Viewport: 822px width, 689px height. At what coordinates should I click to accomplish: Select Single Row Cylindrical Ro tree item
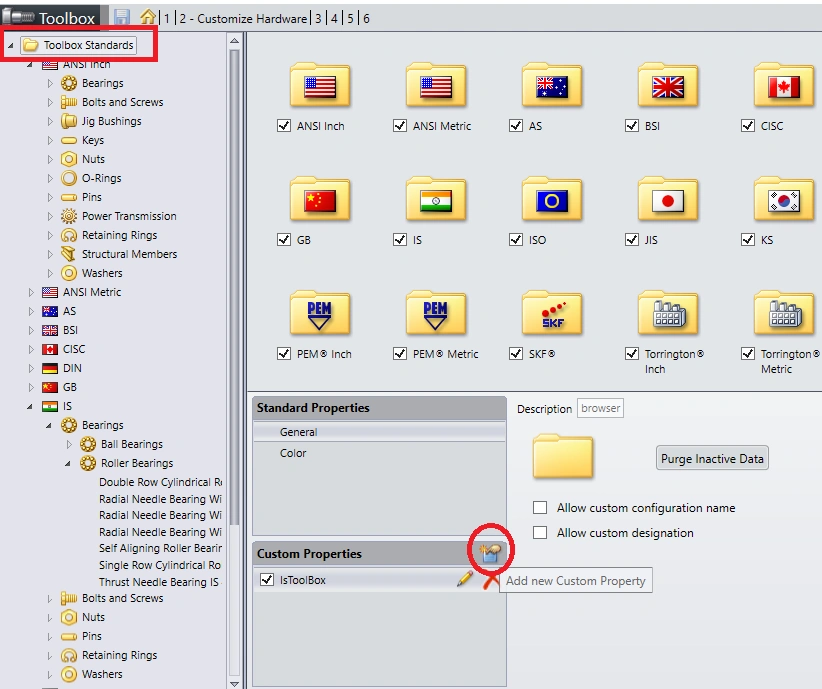point(160,565)
